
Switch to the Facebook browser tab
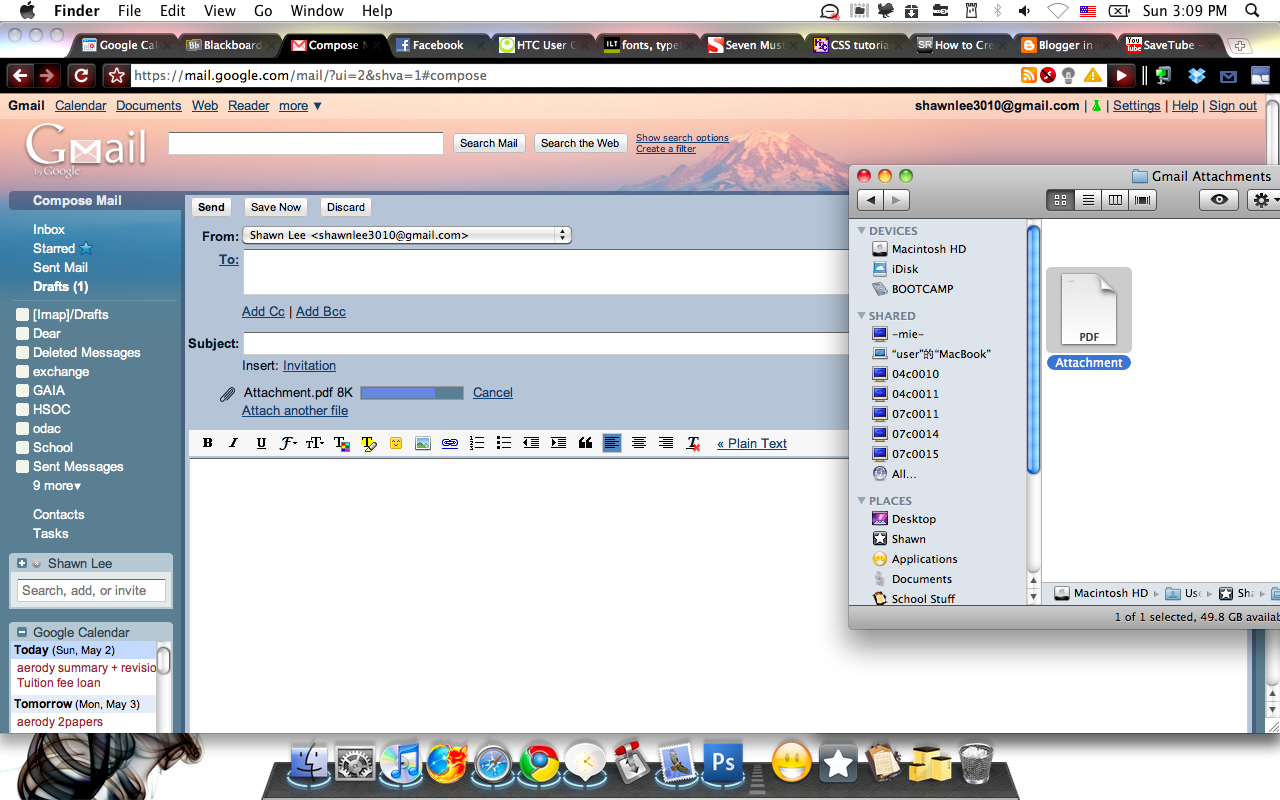(438, 44)
